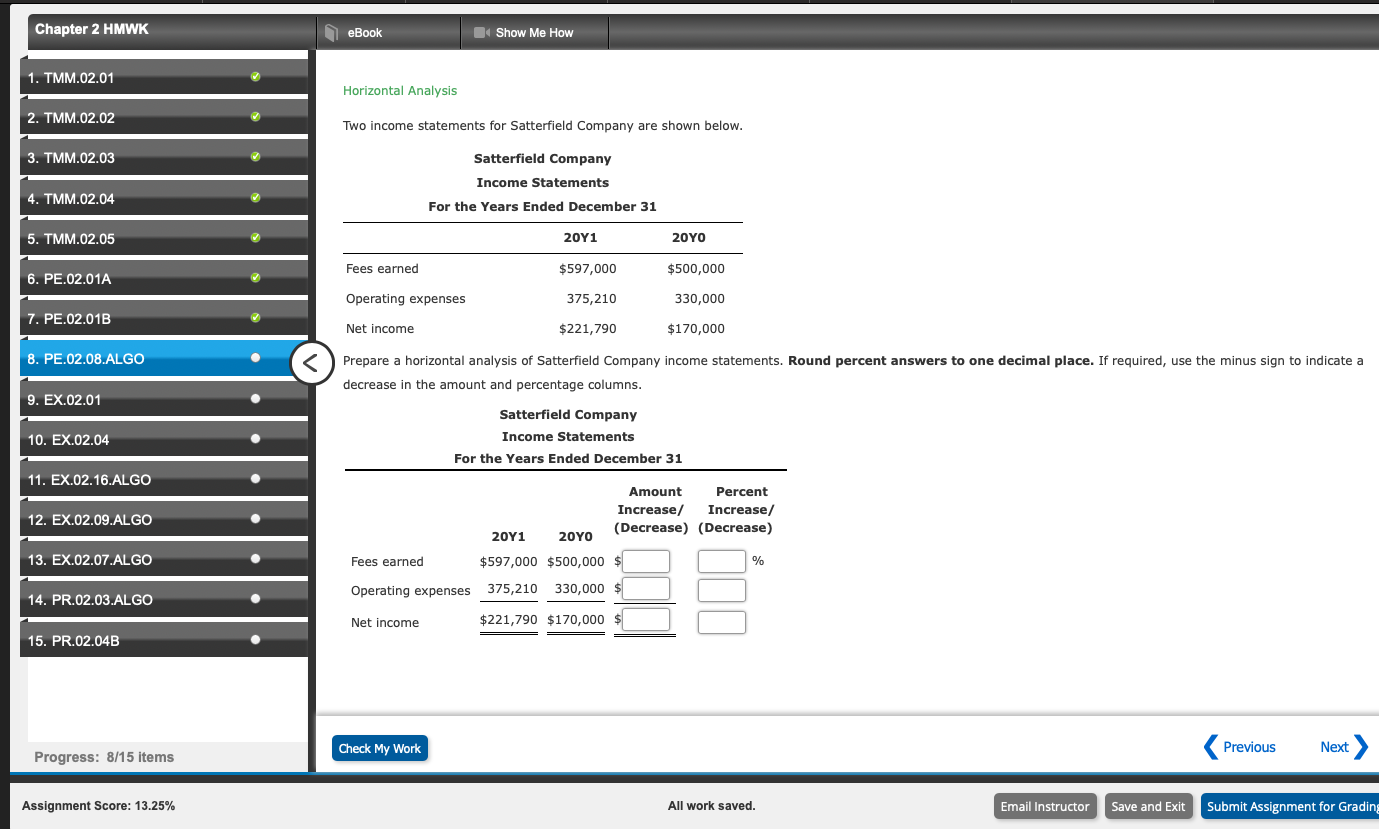Click status dot beside EX.02.09.ALGO
The image size is (1379, 829).
pos(256,519)
